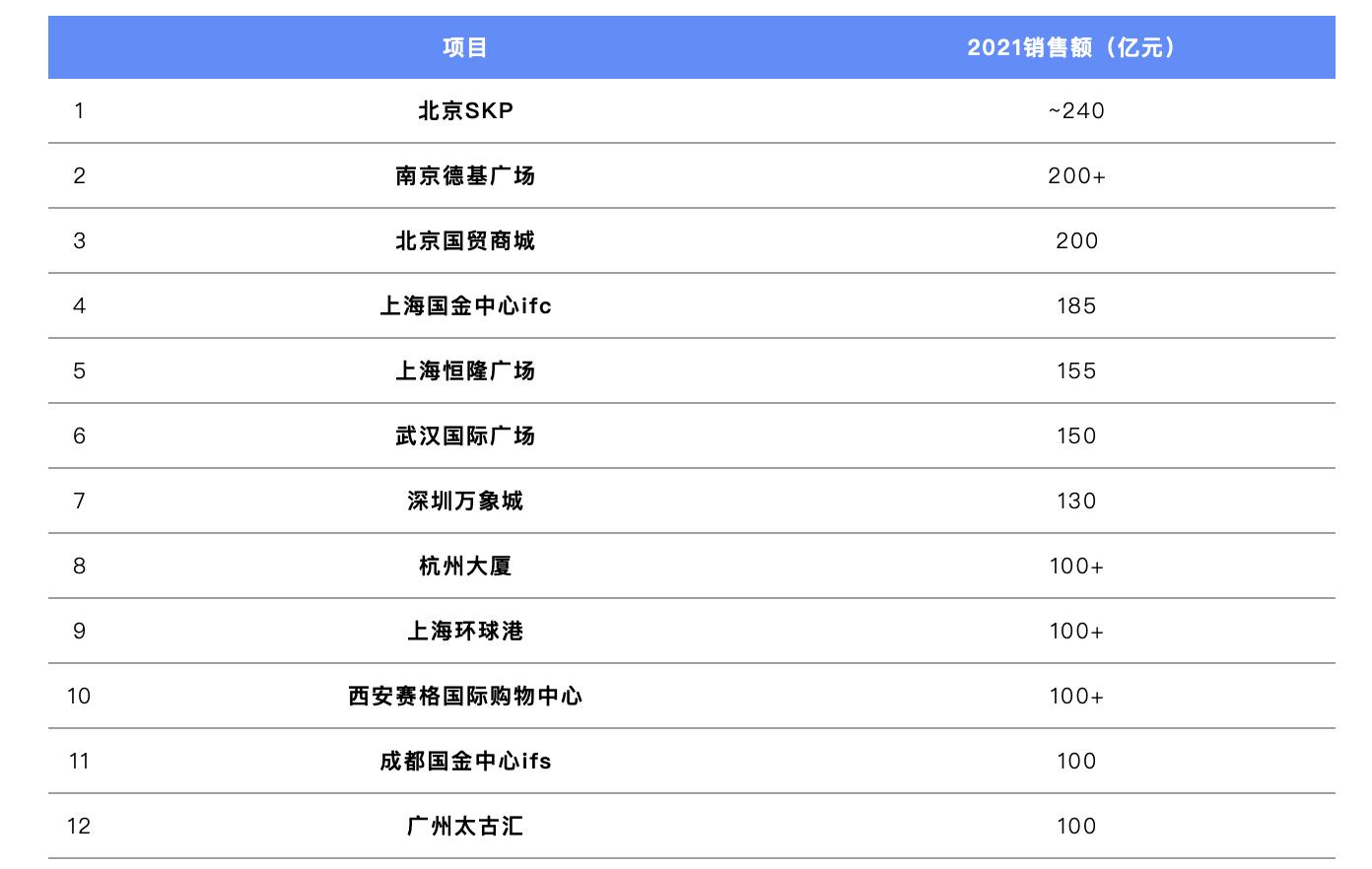This screenshot has width=1372, height=869.
Task: Click the 北京国贸商城 project name
Action: pos(465,240)
